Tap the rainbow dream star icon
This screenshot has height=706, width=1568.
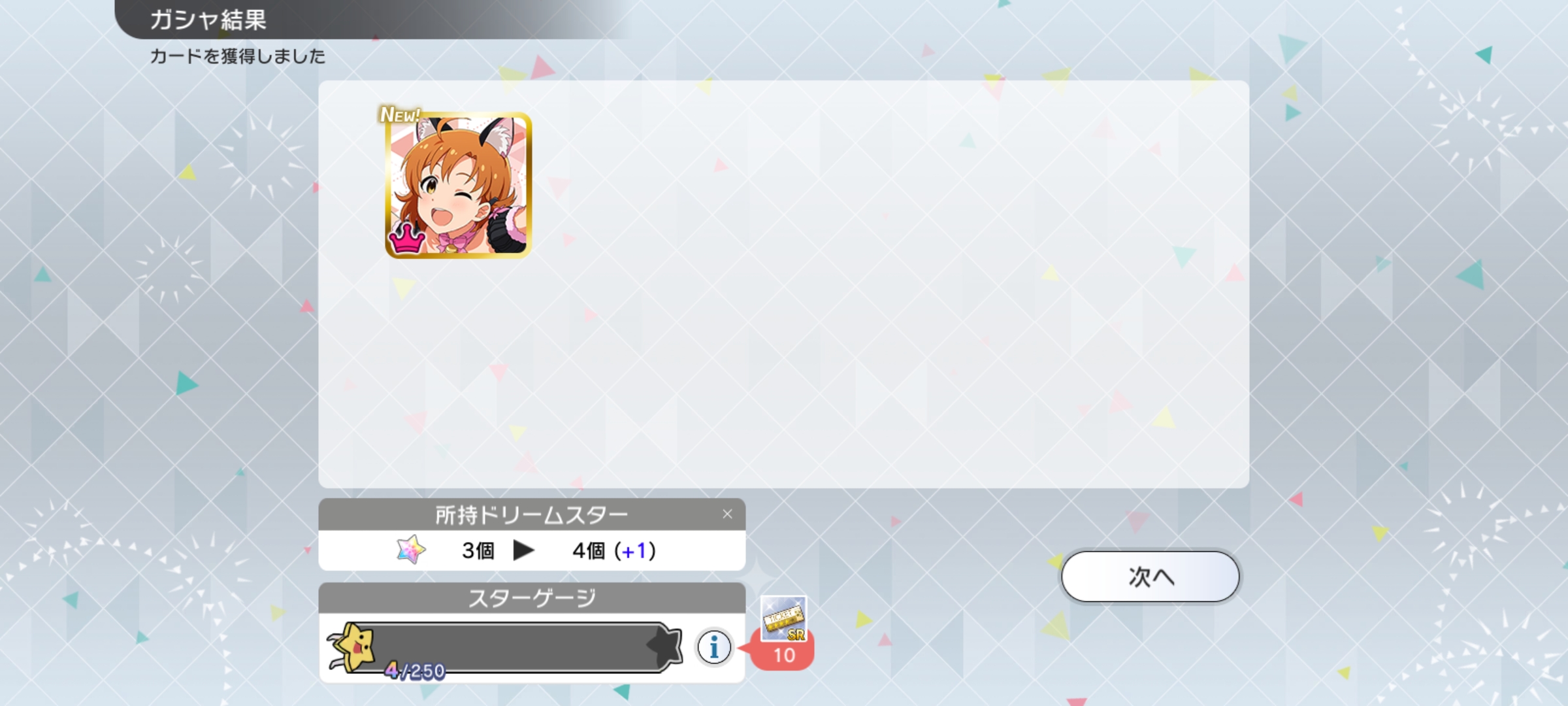point(411,550)
